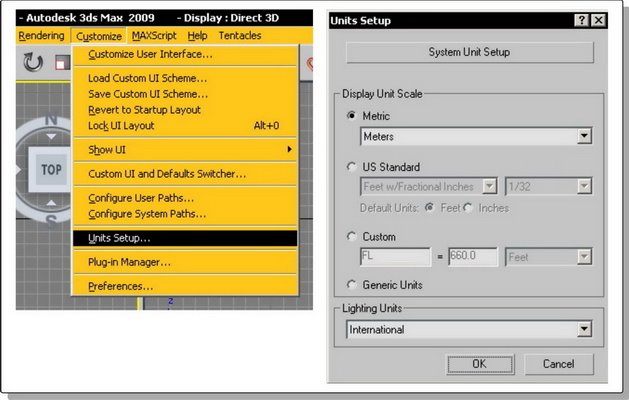Choose Feet as default units
Viewport: 629px width, 400px height.
(430, 207)
